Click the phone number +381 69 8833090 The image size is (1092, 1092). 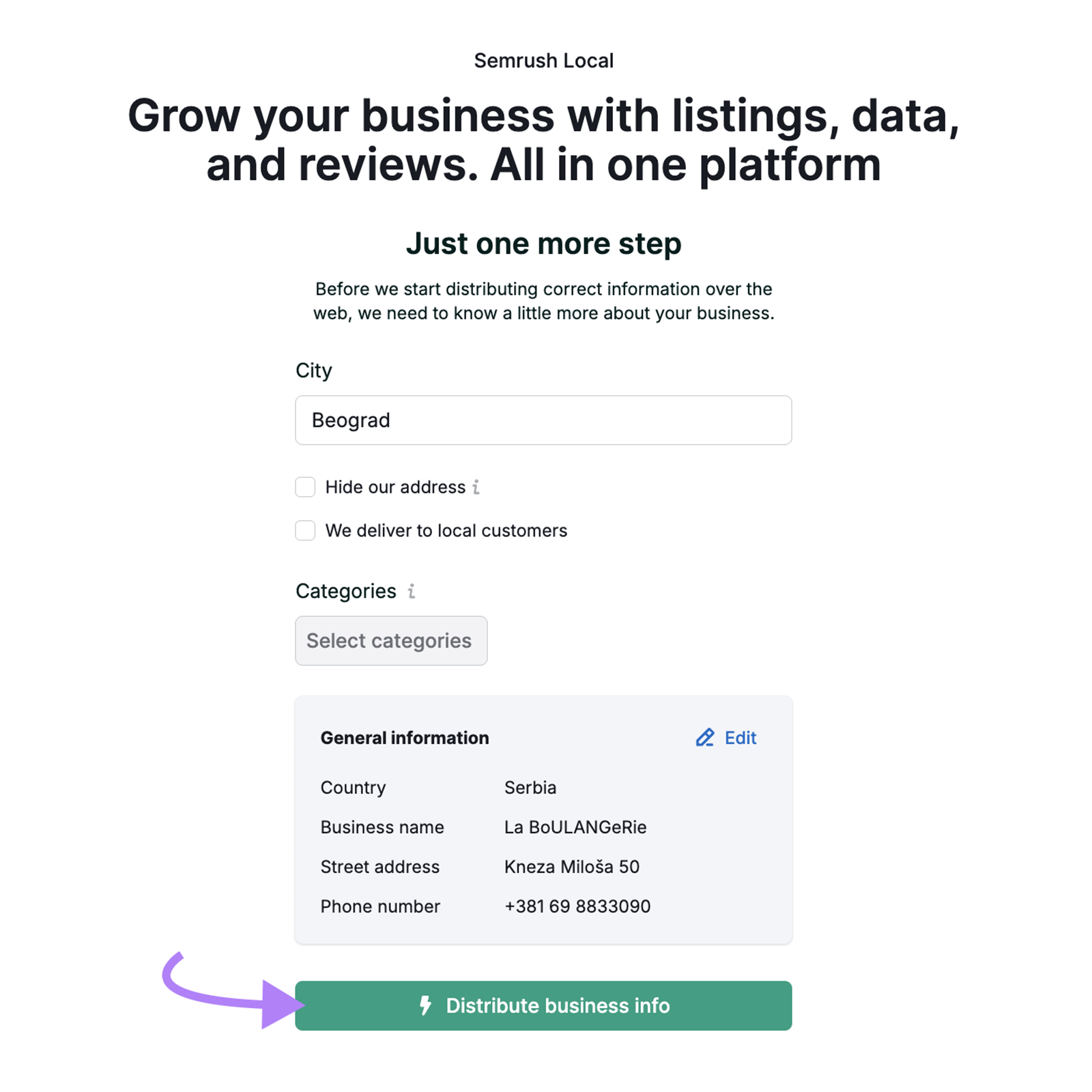pyautogui.click(x=577, y=906)
